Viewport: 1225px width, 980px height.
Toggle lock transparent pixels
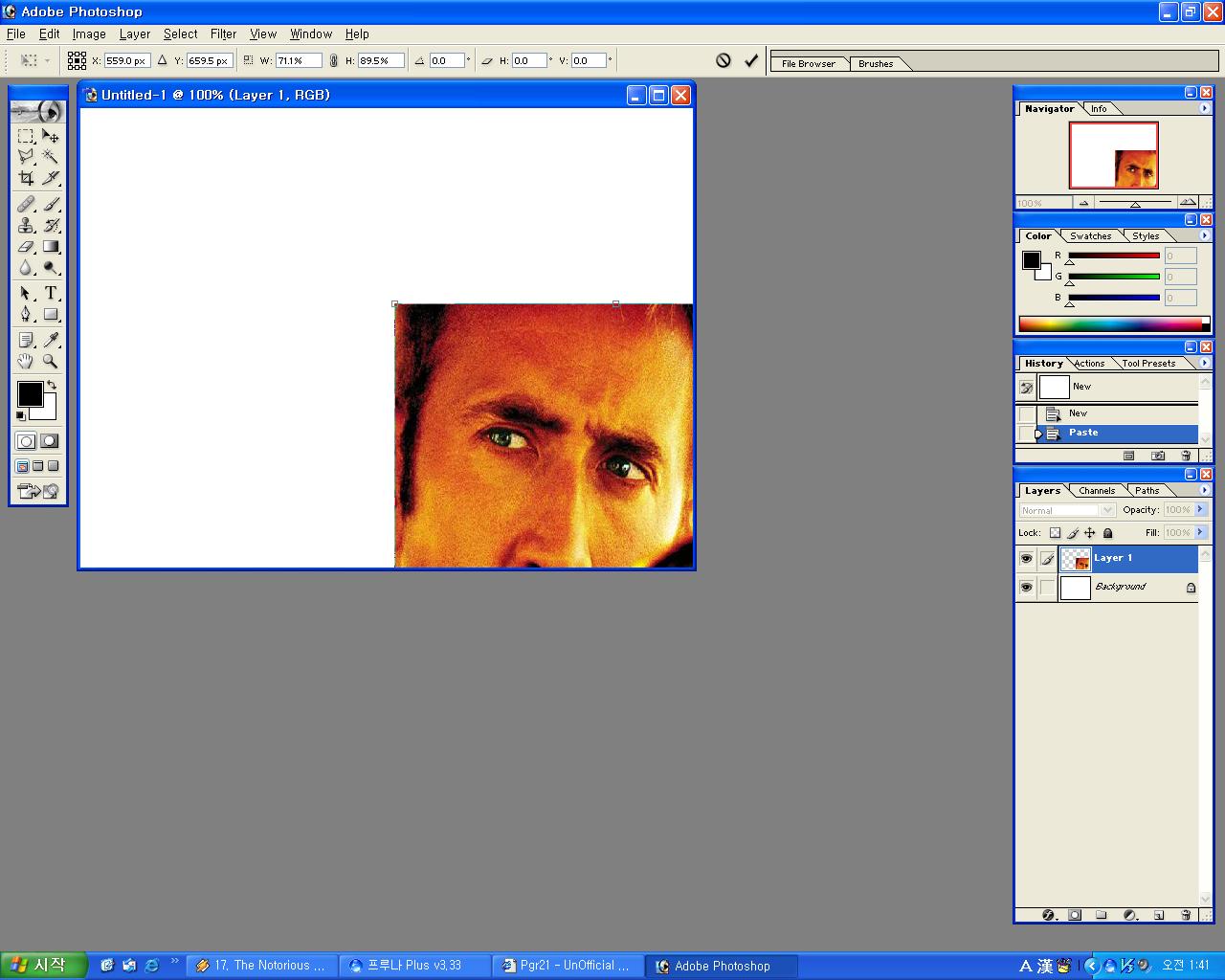1055,533
